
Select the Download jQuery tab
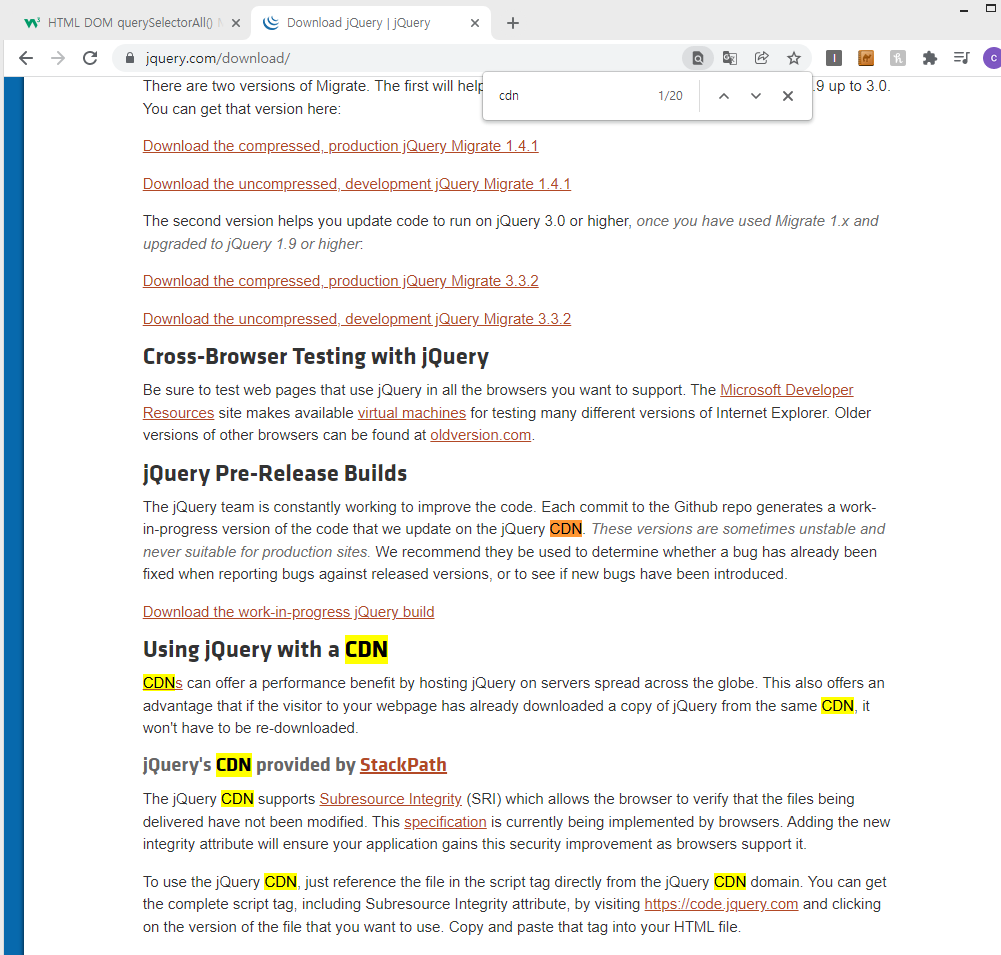(370, 23)
